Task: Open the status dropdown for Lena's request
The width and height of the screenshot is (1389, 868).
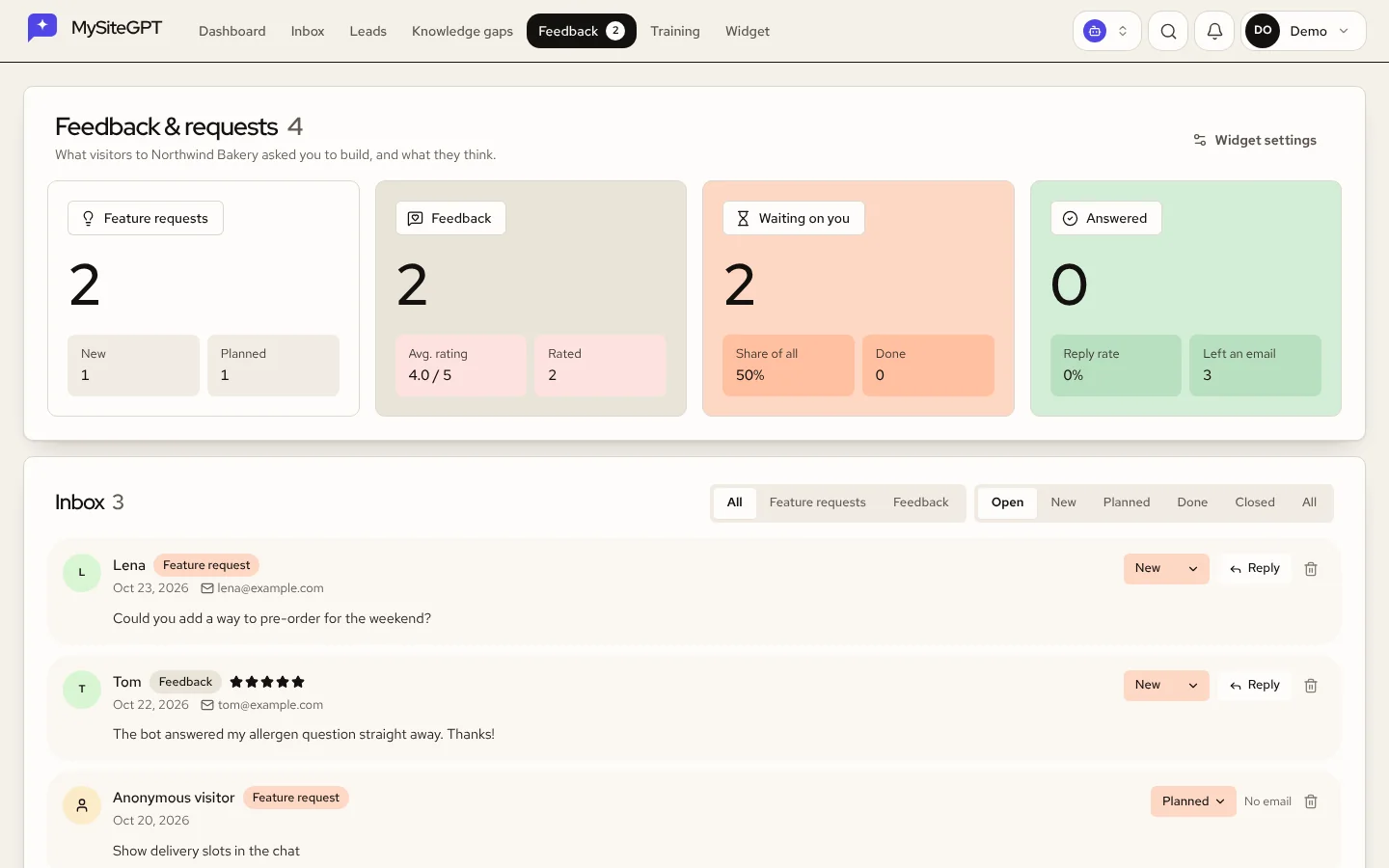Action: pyautogui.click(x=1166, y=569)
